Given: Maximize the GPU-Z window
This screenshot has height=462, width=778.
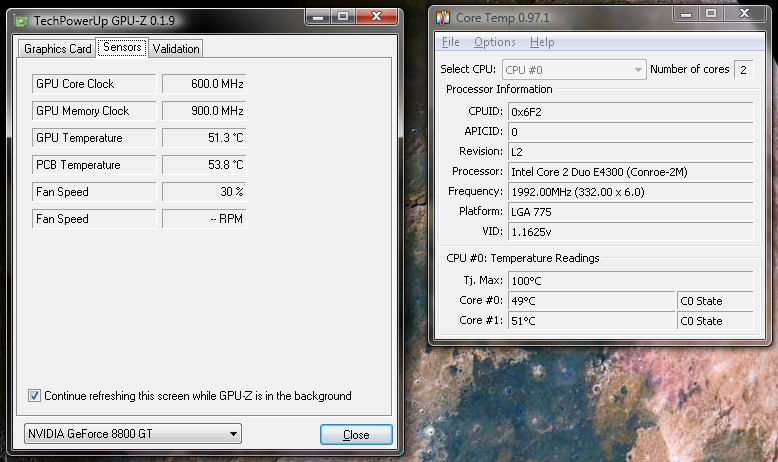Looking at the screenshot, I should (343, 17).
